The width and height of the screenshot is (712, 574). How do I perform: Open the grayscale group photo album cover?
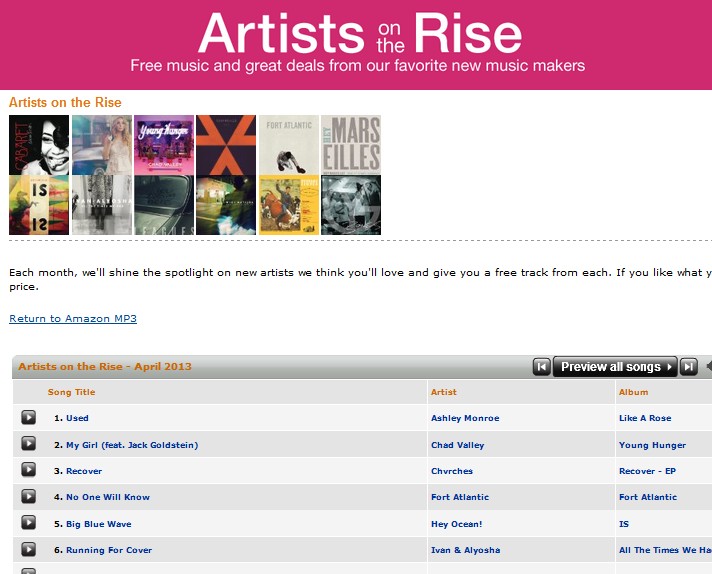click(x=351, y=205)
